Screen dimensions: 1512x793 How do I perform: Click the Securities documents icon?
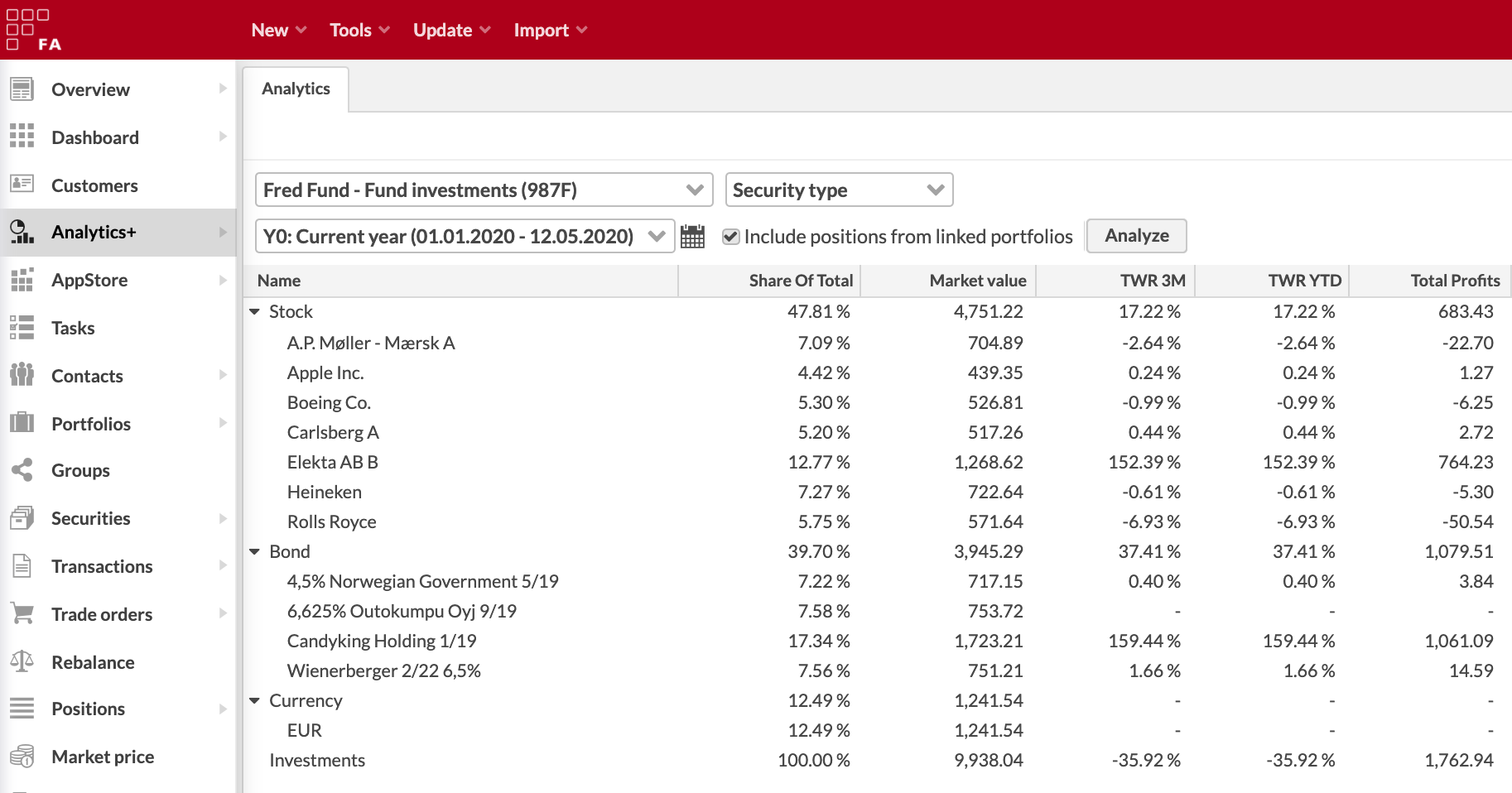pos(22,518)
